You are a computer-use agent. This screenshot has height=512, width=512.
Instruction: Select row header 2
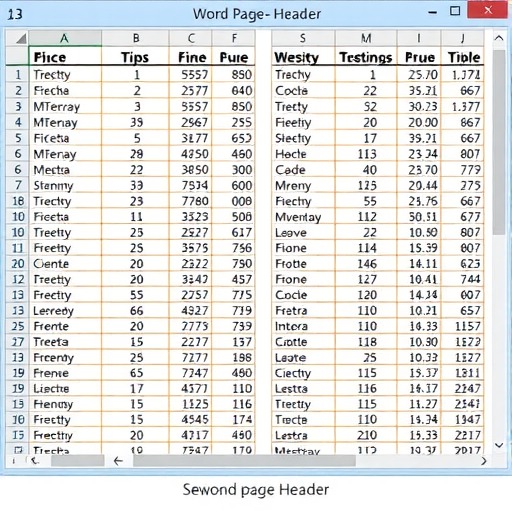click(18, 90)
